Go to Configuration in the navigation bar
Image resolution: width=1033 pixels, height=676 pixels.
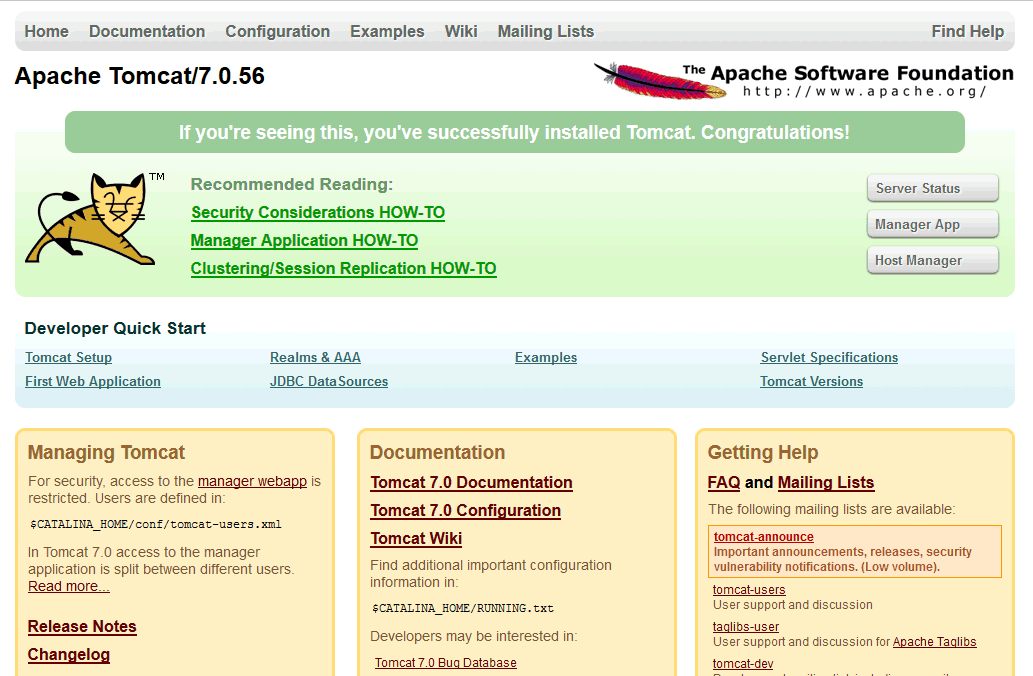click(277, 31)
